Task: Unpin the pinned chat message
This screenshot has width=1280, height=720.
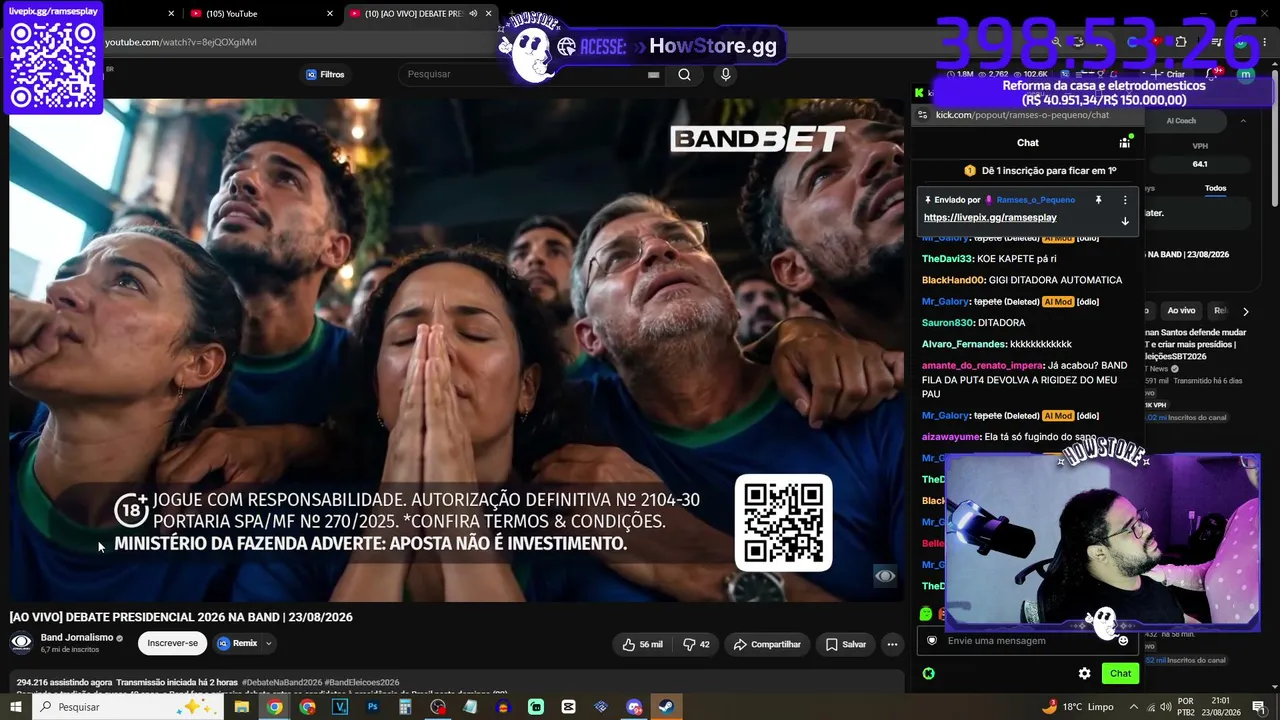Action: (x=1098, y=200)
